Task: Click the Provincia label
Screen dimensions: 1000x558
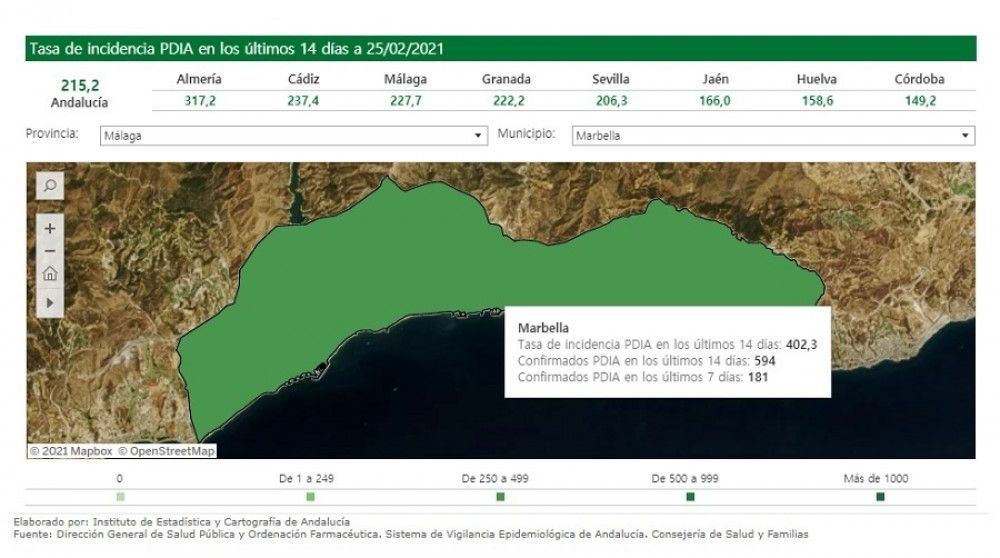Action: point(52,134)
